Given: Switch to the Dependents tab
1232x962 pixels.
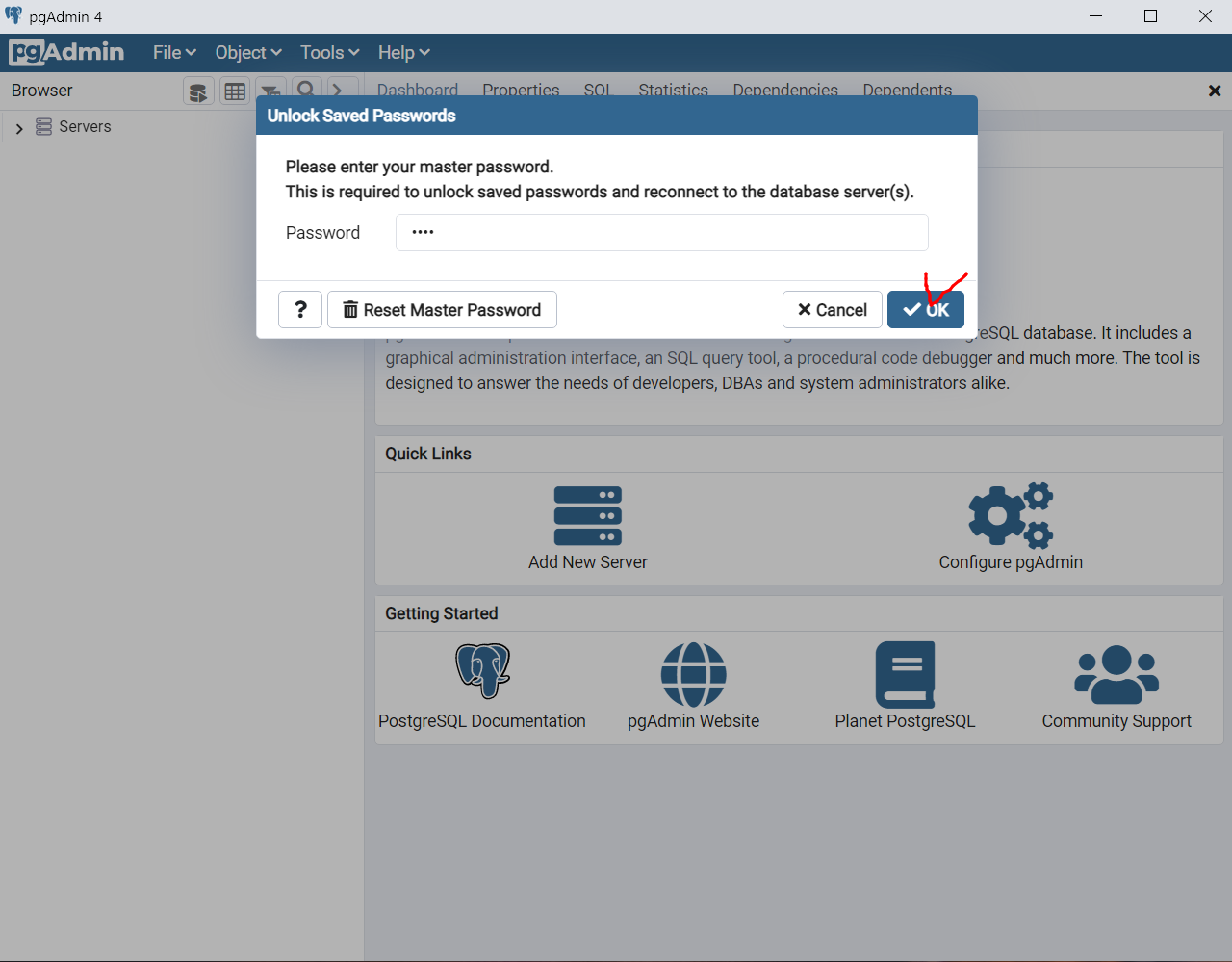Looking at the screenshot, I should pos(907,91).
